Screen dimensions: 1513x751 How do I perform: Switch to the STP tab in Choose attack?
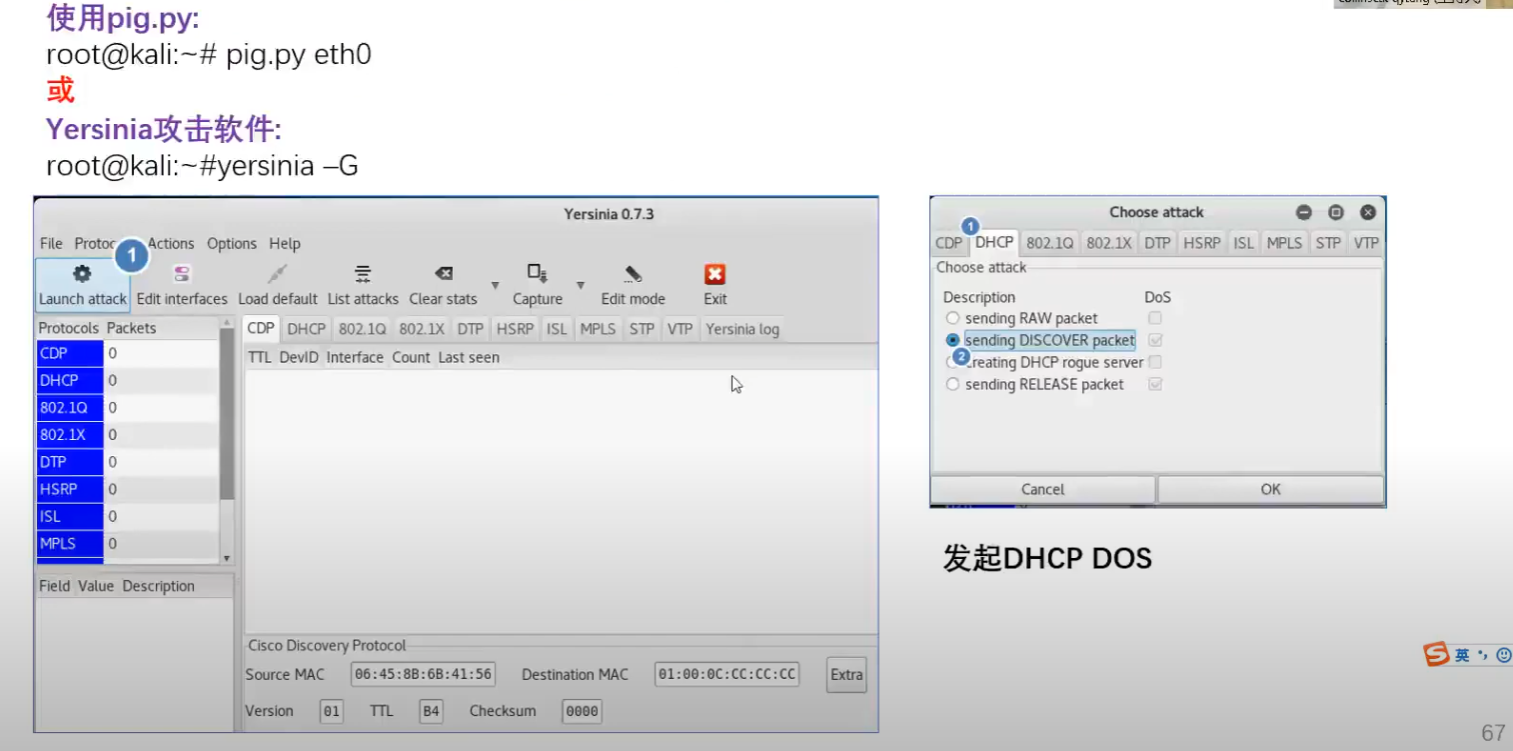(1328, 242)
